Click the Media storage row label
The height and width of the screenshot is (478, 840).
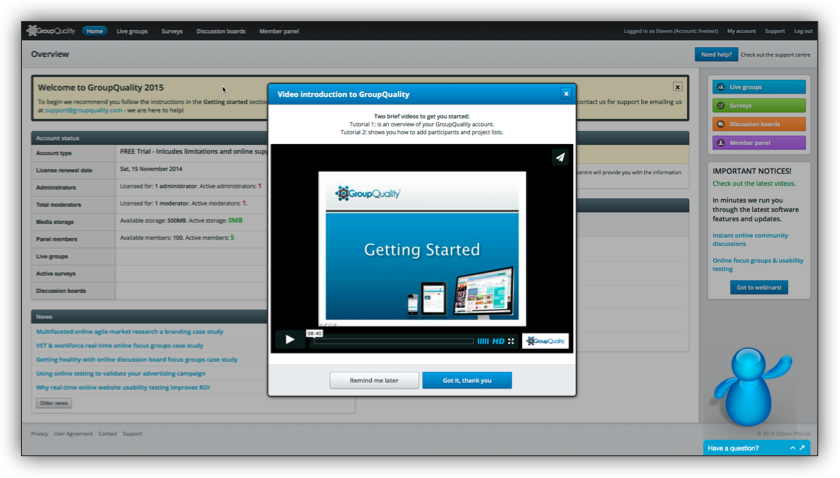(55, 222)
